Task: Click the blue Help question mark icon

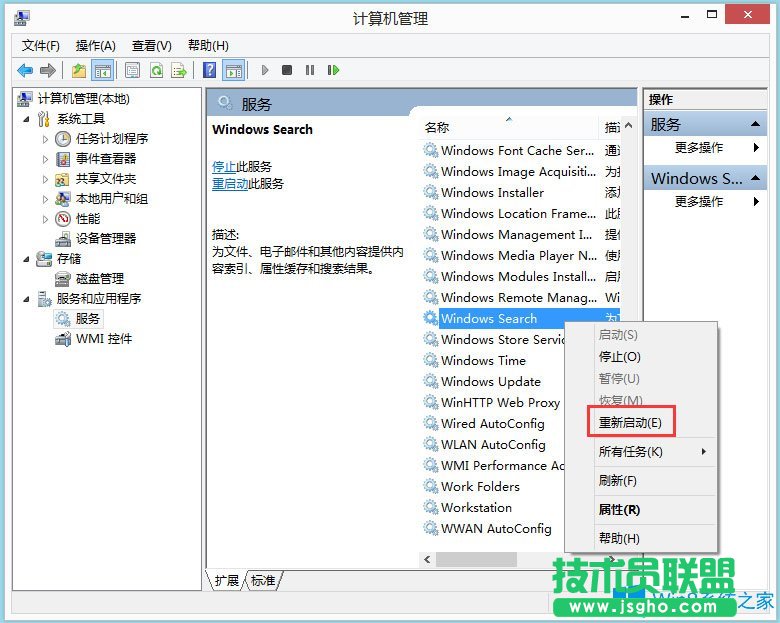Action: coord(210,70)
